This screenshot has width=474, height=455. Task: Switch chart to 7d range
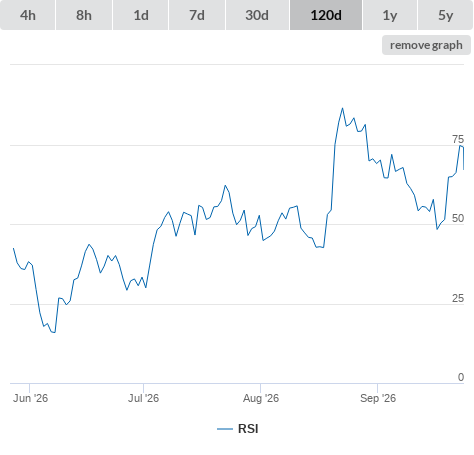(x=197, y=15)
